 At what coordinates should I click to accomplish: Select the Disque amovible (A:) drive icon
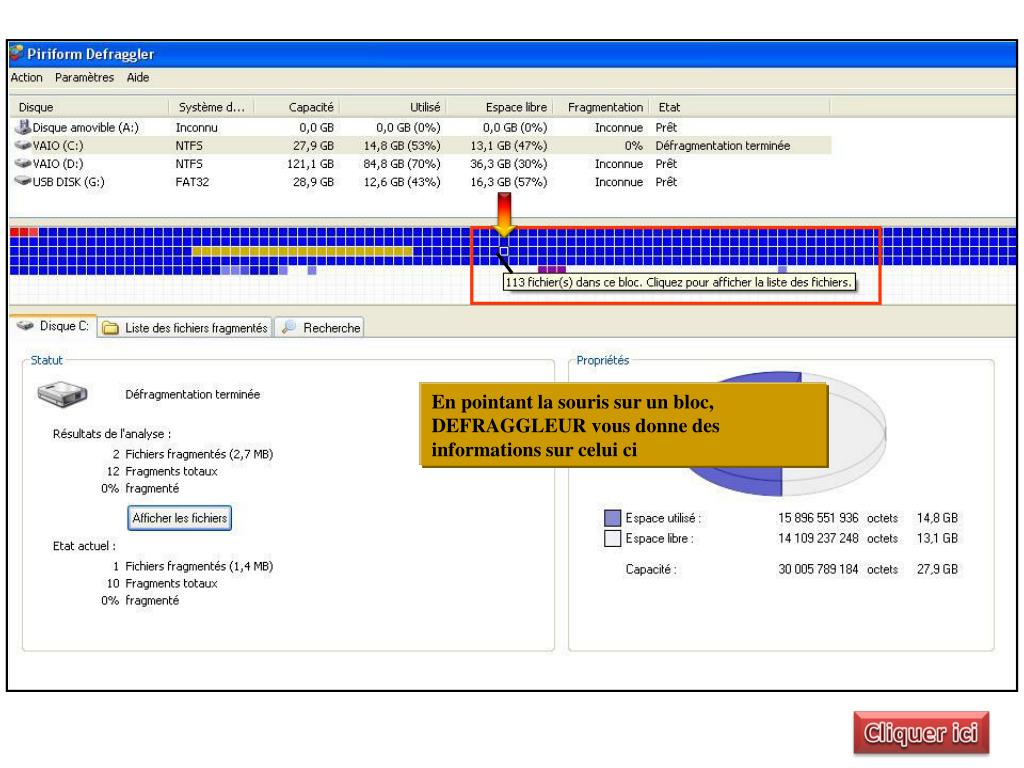coord(24,127)
